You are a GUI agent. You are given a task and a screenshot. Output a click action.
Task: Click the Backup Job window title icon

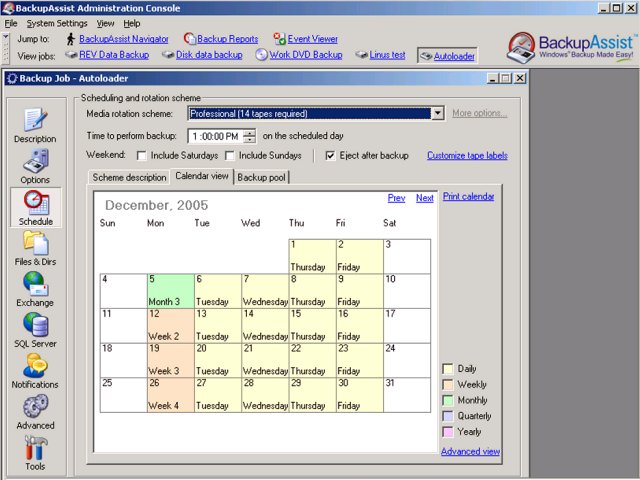point(12,78)
